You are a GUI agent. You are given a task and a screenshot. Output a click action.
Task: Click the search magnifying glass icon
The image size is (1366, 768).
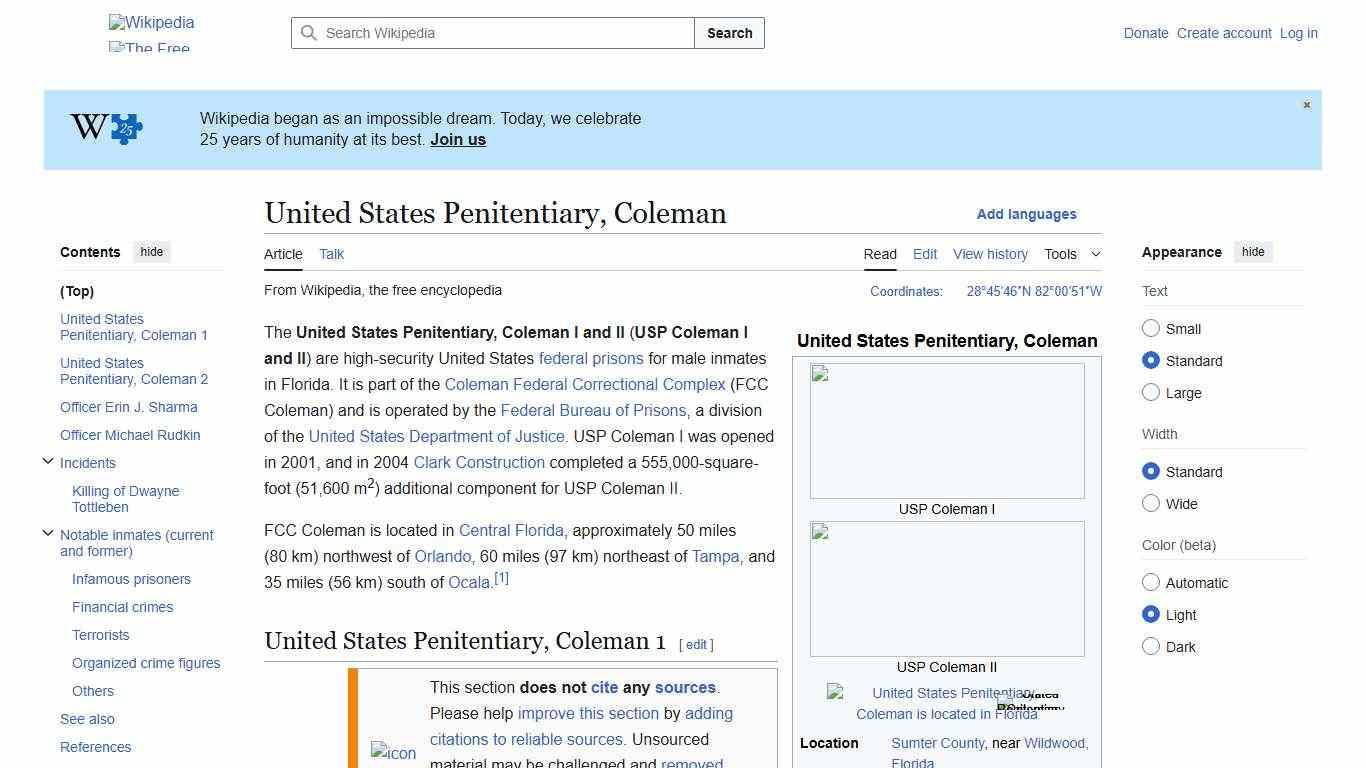click(x=310, y=33)
